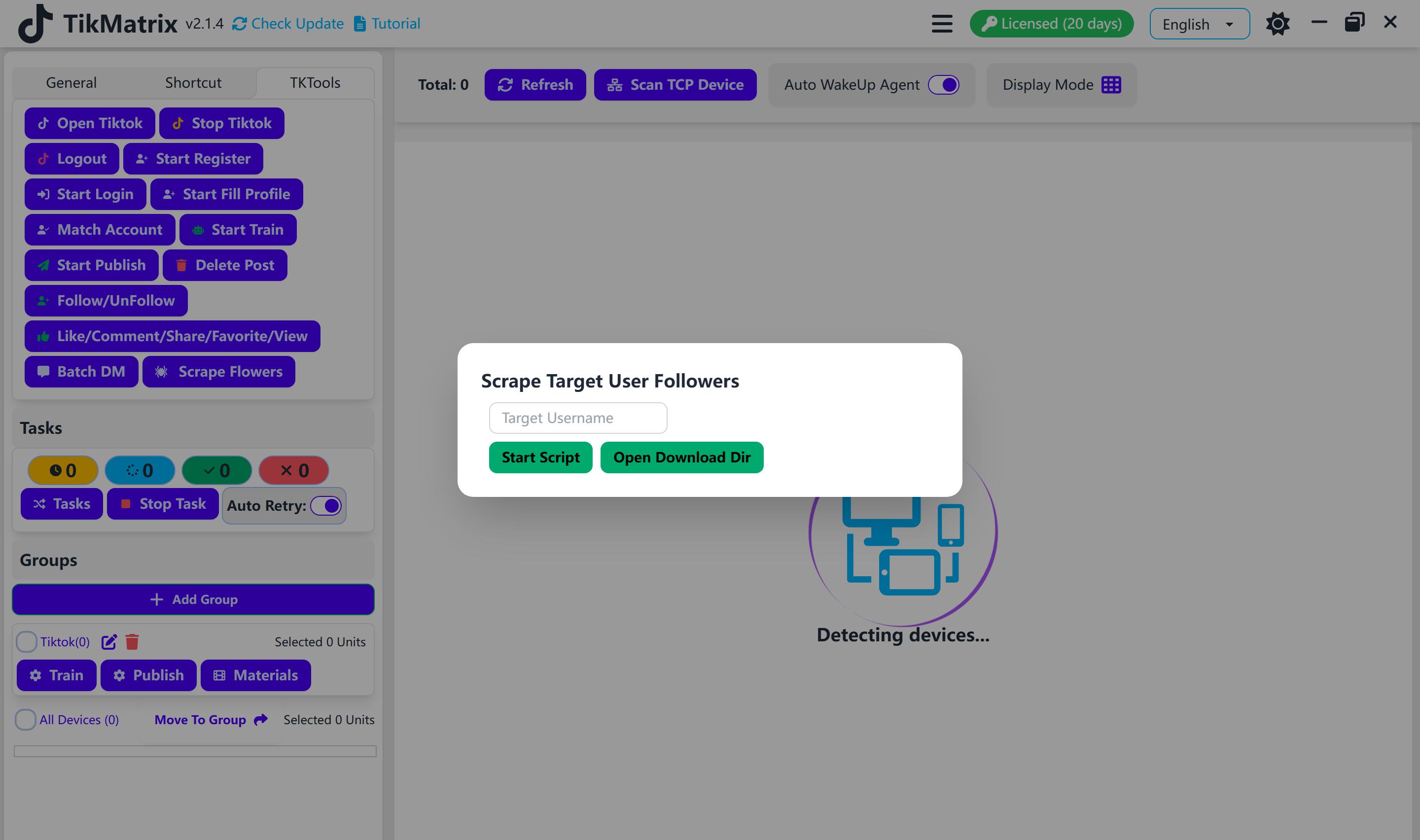The height and width of the screenshot is (840, 1420).
Task: Open settings via the gear icon
Action: point(1278,24)
